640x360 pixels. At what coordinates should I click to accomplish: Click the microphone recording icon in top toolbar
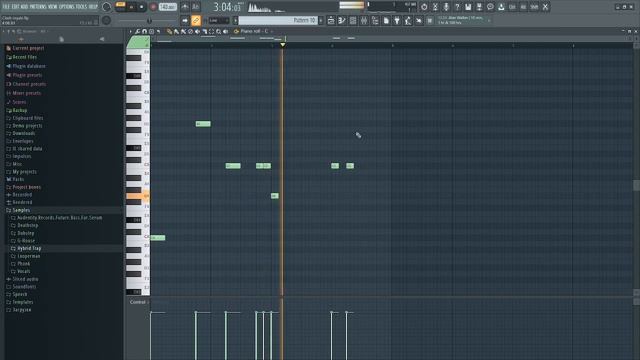pos(446,7)
